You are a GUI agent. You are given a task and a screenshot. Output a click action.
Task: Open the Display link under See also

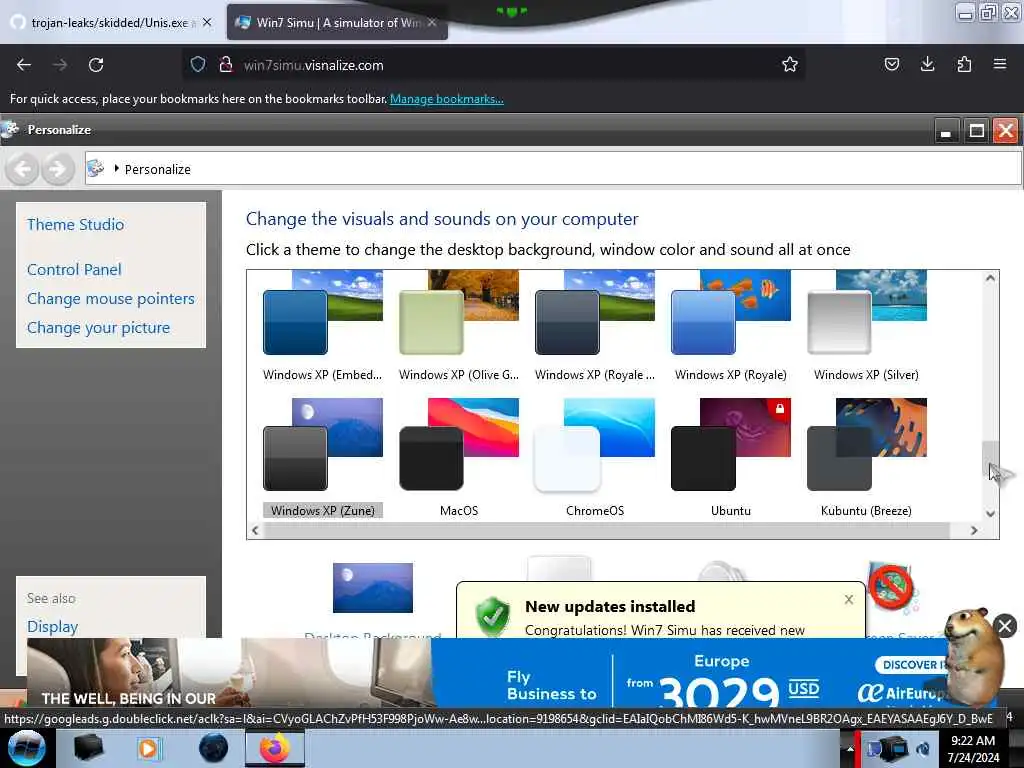click(x=52, y=627)
